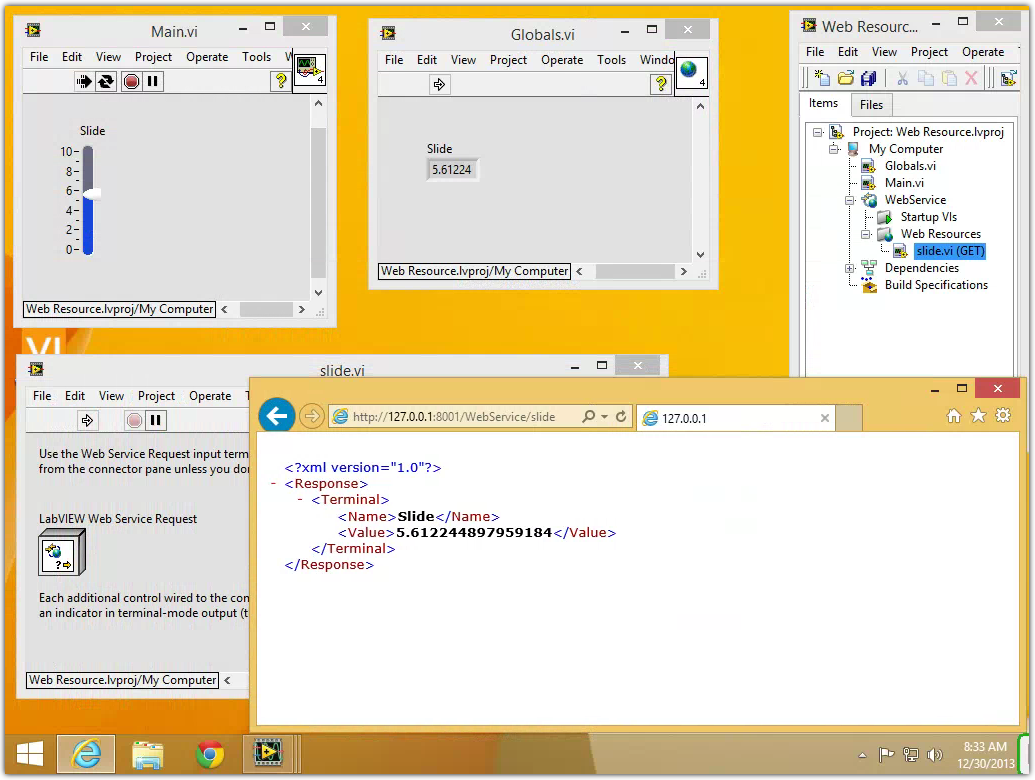The width and height of the screenshot is (1035, 780).
Task: Click New Project icon in Project Explorer
Action: coord(822,78)
